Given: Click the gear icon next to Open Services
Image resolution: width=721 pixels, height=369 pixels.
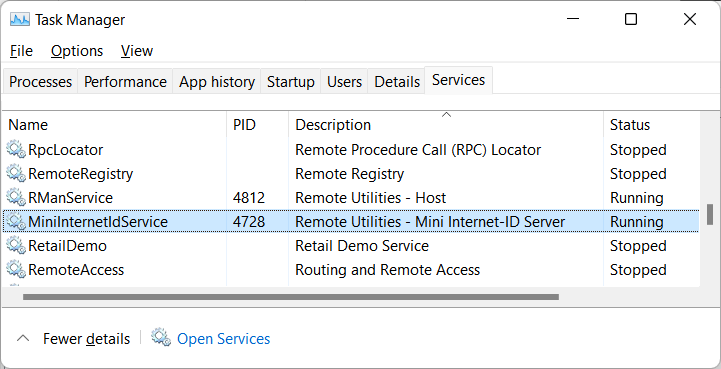Looking at the screenshot, I should 161,338.
